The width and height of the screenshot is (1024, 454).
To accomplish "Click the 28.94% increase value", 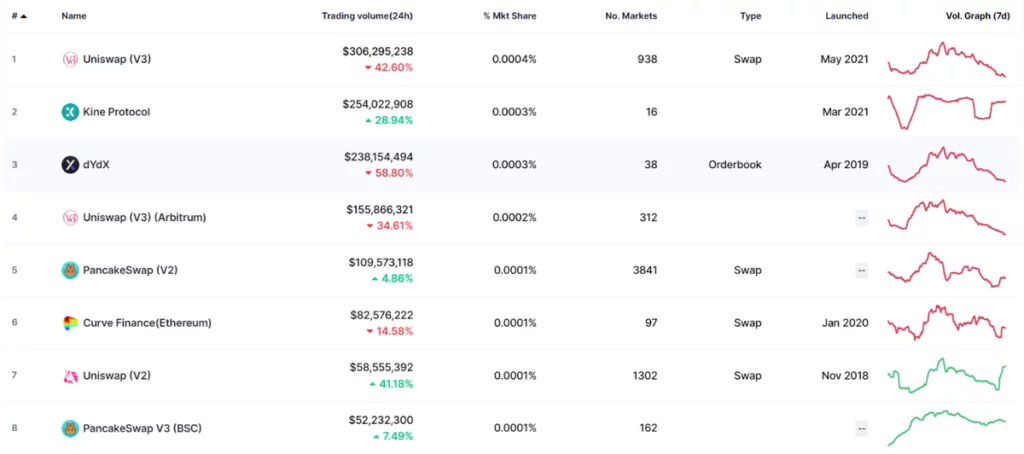I will (x=389, y=120).
